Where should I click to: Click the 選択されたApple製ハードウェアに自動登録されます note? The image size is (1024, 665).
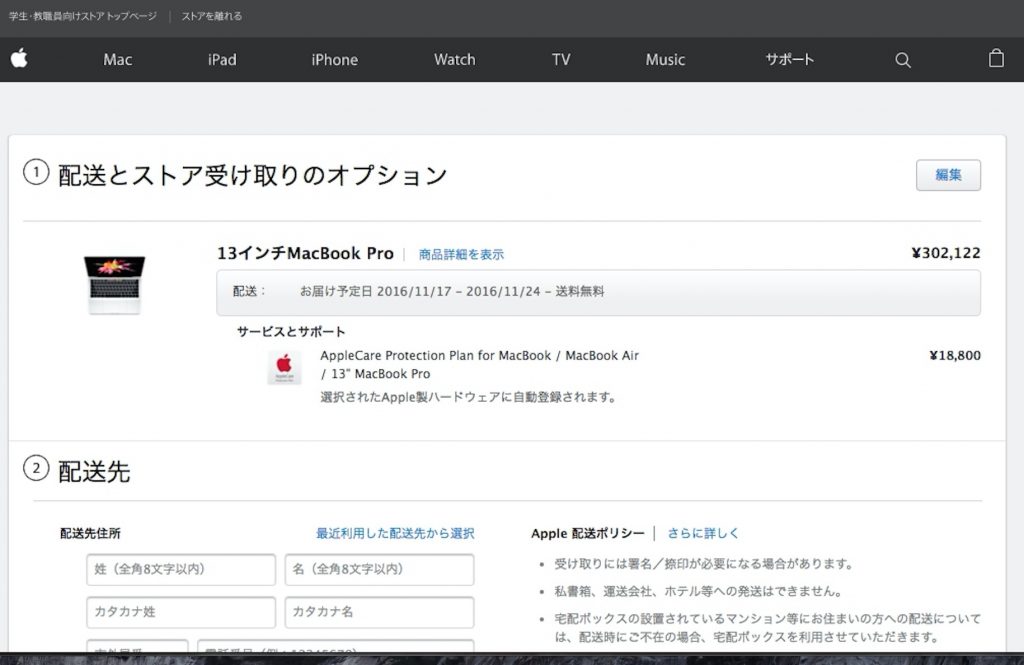[x=468, y=397]
